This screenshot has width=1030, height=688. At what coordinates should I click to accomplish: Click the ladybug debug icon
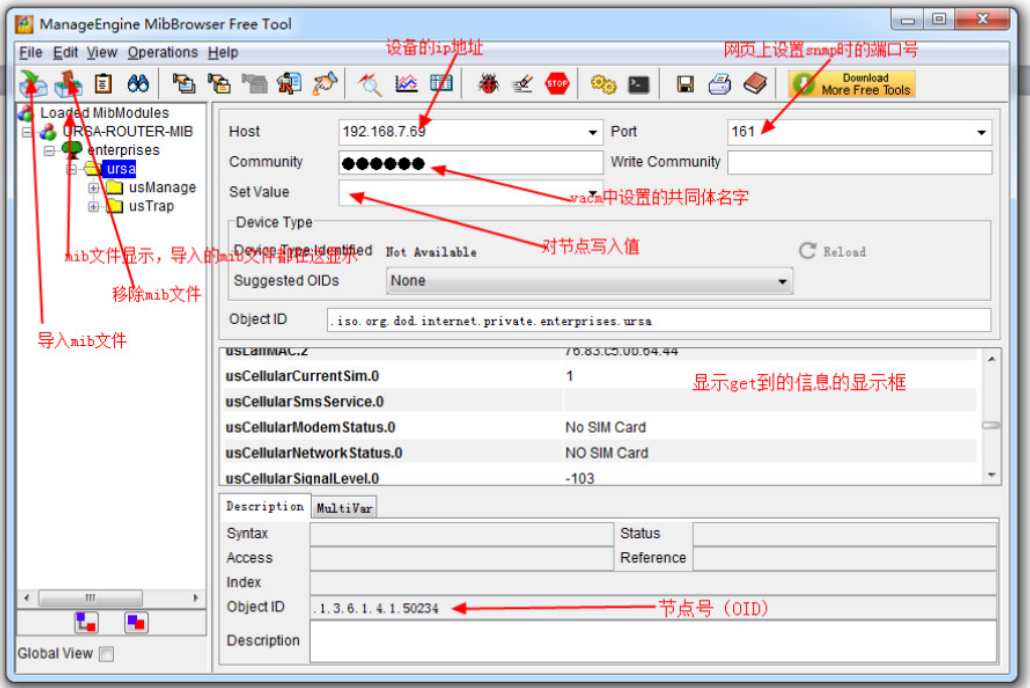coord(488,83)
